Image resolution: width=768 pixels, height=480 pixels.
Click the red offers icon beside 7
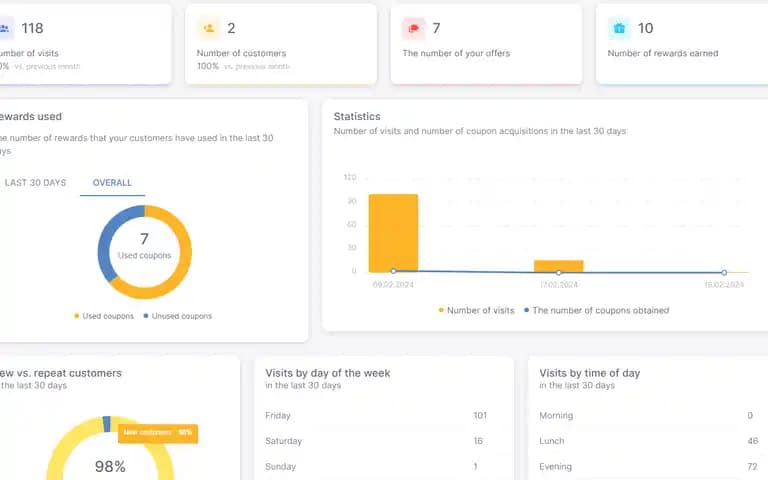pos(414,28)
